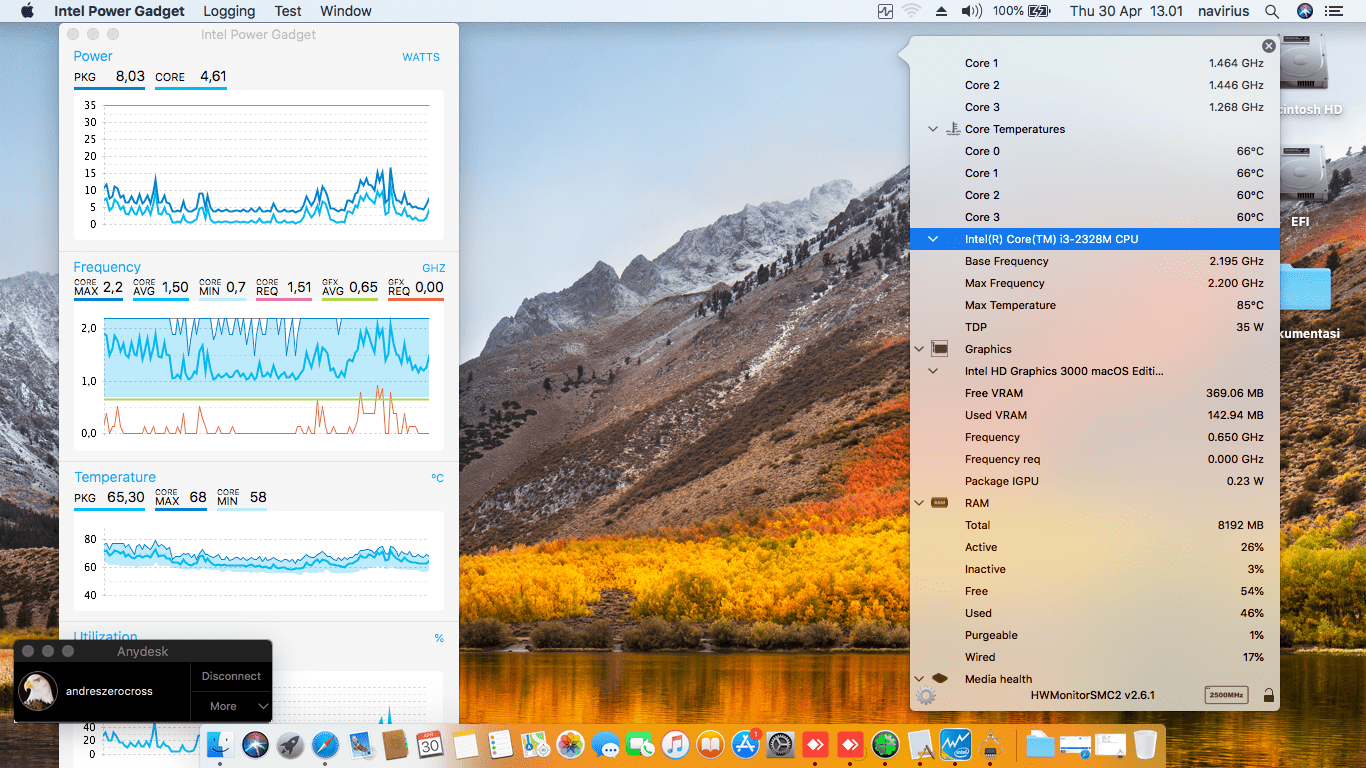1366x768 pixels.
Task: Collapse the Graphics section chevron
Action: 919,349
